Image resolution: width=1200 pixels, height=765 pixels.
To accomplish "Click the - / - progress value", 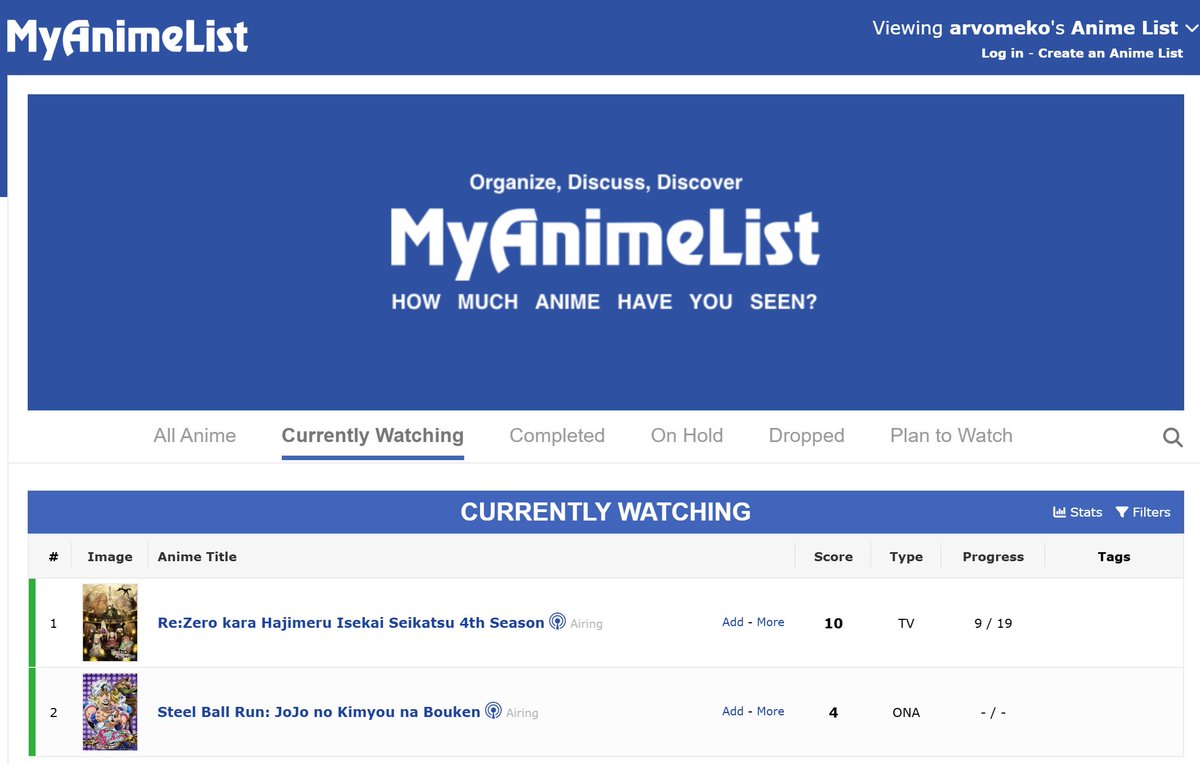I will tap(993, 712).
